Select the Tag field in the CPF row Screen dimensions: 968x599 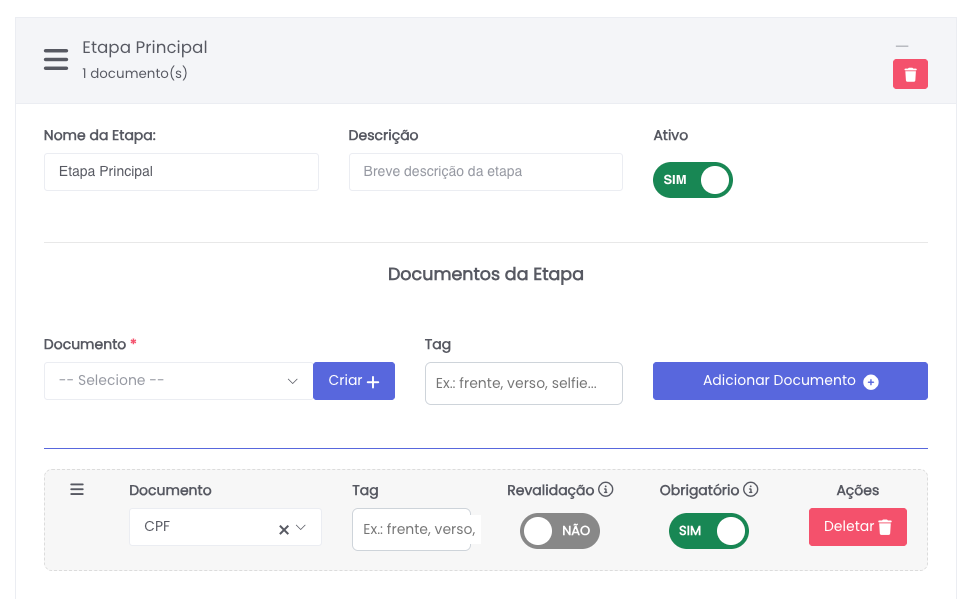[x=411, y=529]
